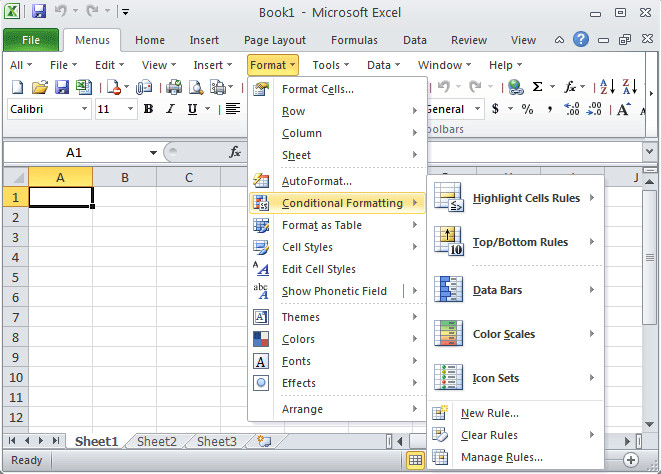This screenshot has height=474, width=661.
Task: Open the Customize Quick Access Toolbar dropdown
Action: pyautogui.click(x=125, y=12)
